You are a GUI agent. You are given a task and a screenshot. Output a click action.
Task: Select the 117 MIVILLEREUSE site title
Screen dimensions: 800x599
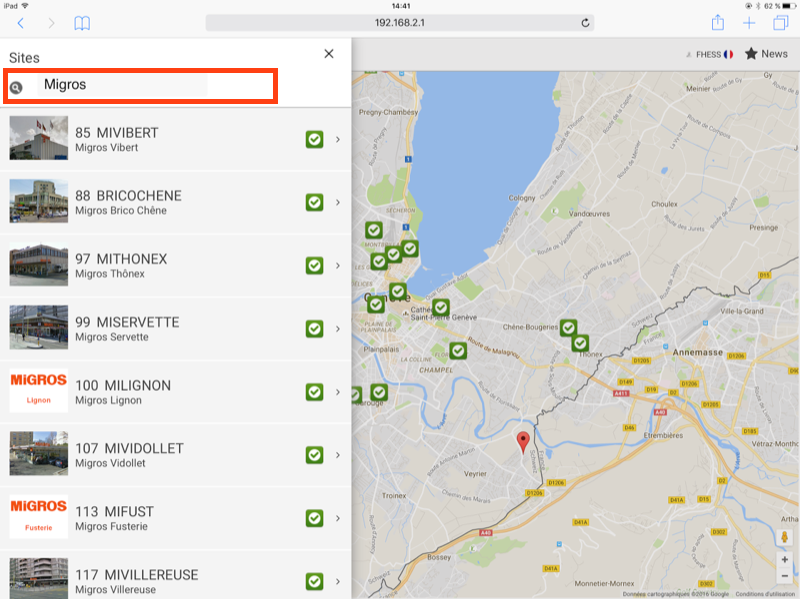click(137, 575)
